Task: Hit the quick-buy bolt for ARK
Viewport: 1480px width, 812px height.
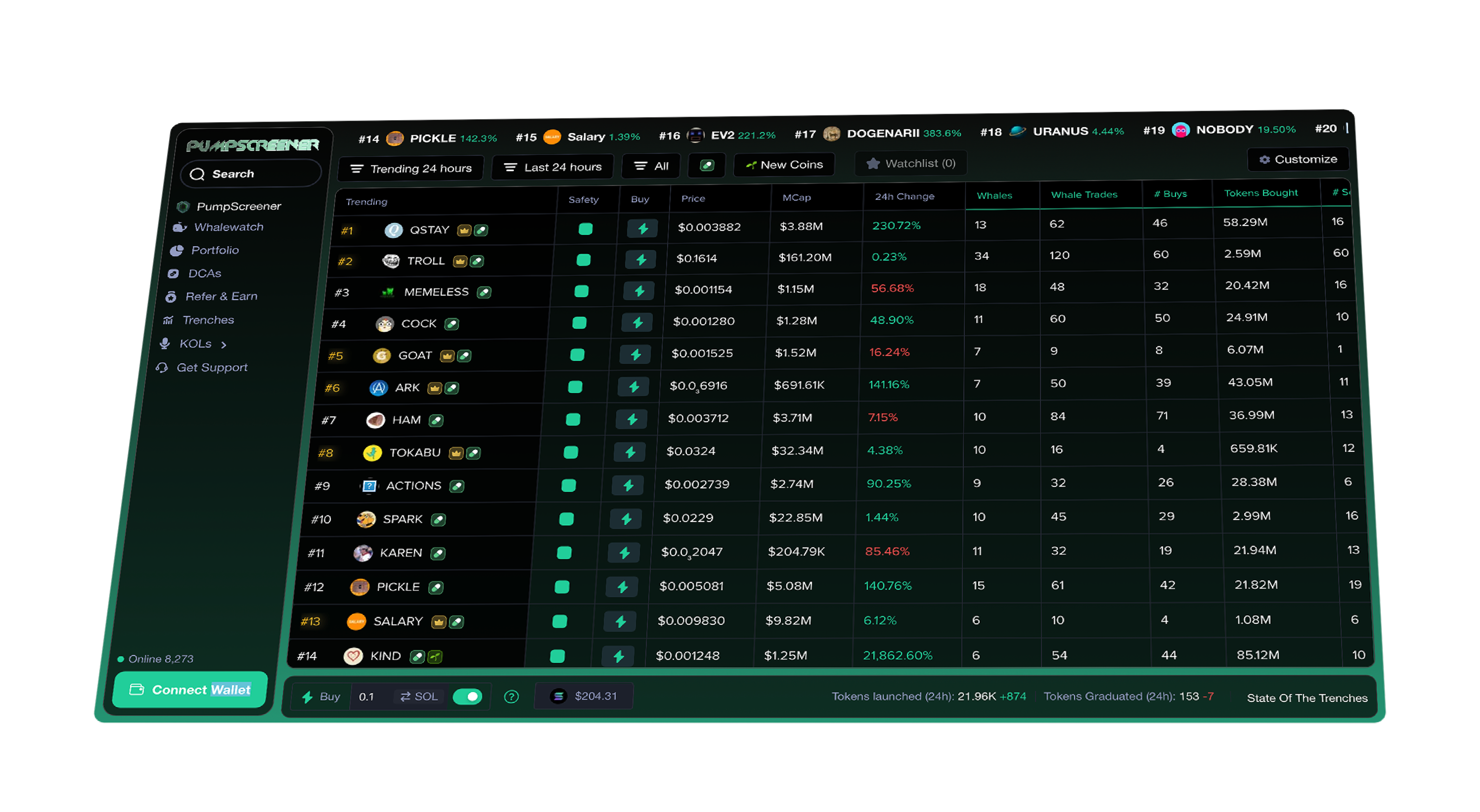Action: (x=634, y=386)
